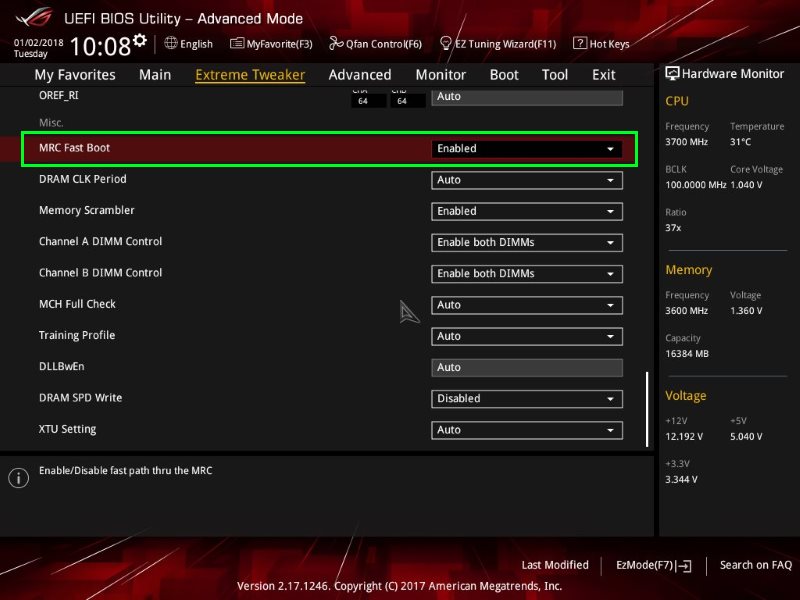Image resolution: width=800 pixels, height=600 pixels.
Task: Open the Training Profile dropdown
Action: 527,336
